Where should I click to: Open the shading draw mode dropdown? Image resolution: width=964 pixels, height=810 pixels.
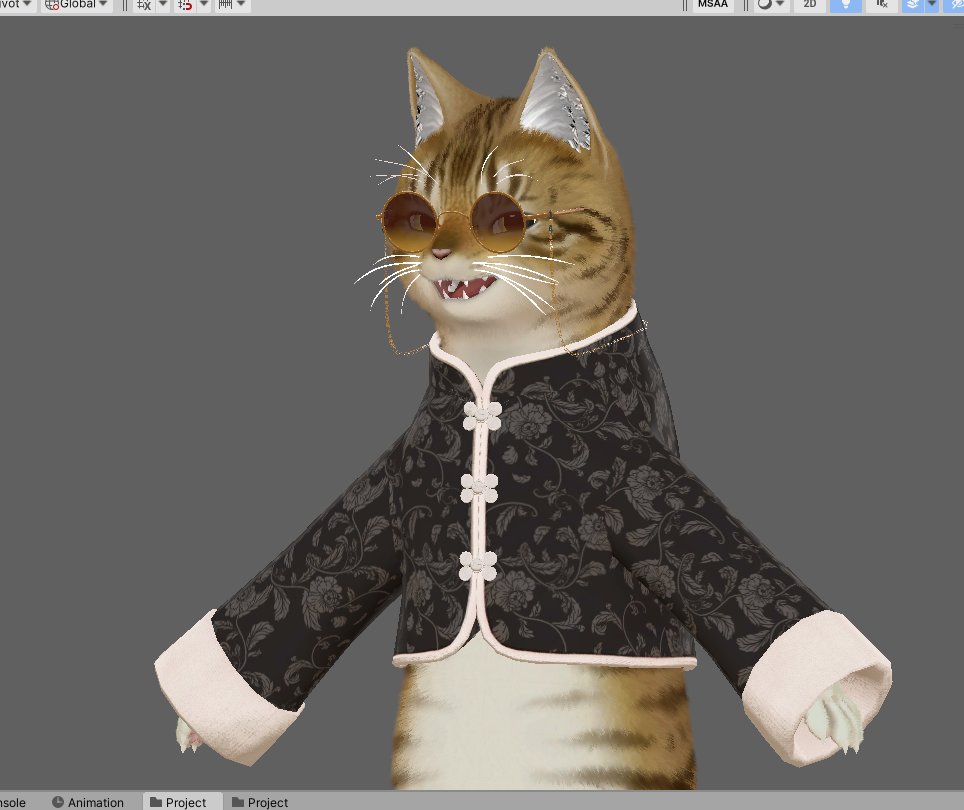(771, 4)
